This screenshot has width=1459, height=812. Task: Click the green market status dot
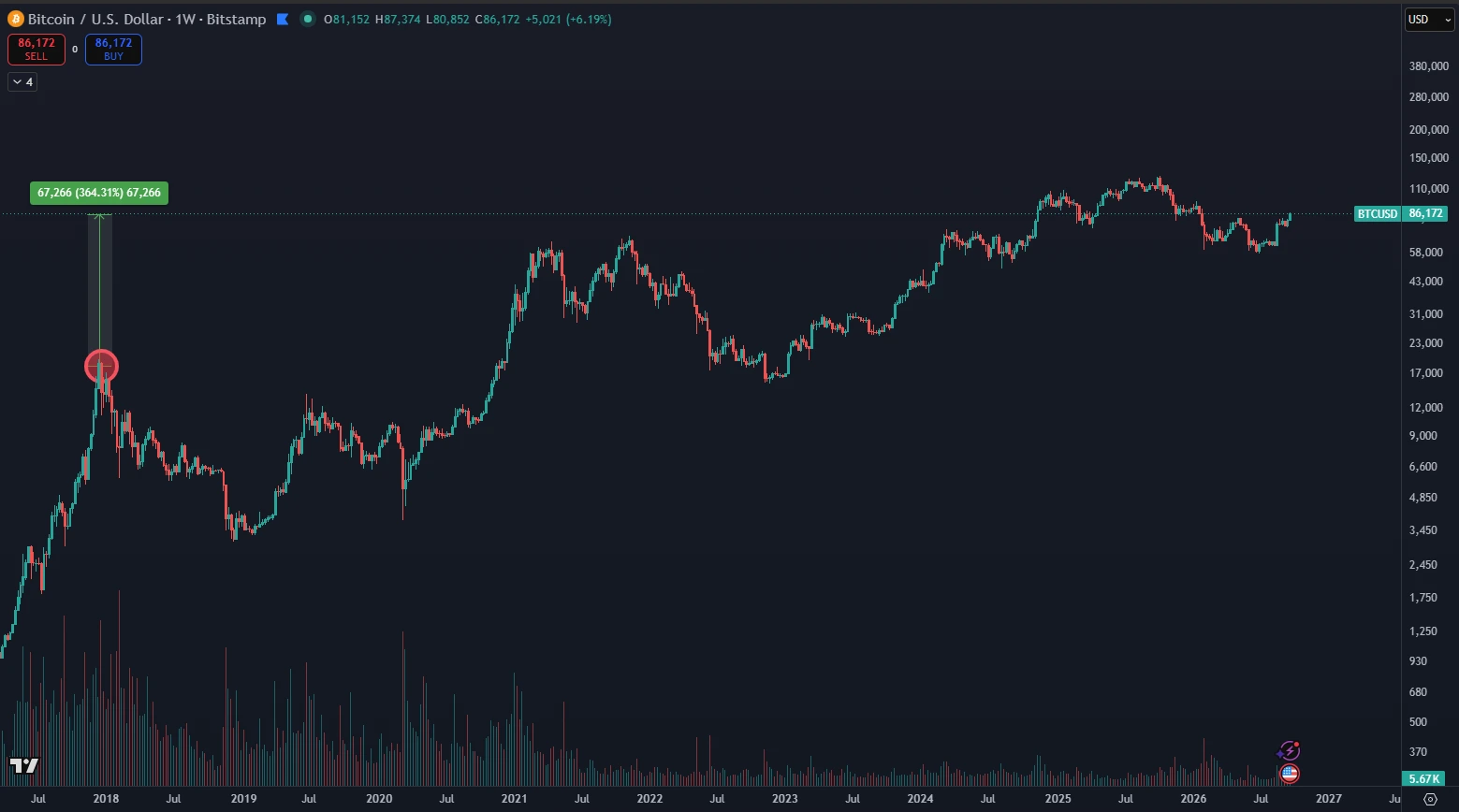coord(307,19)
